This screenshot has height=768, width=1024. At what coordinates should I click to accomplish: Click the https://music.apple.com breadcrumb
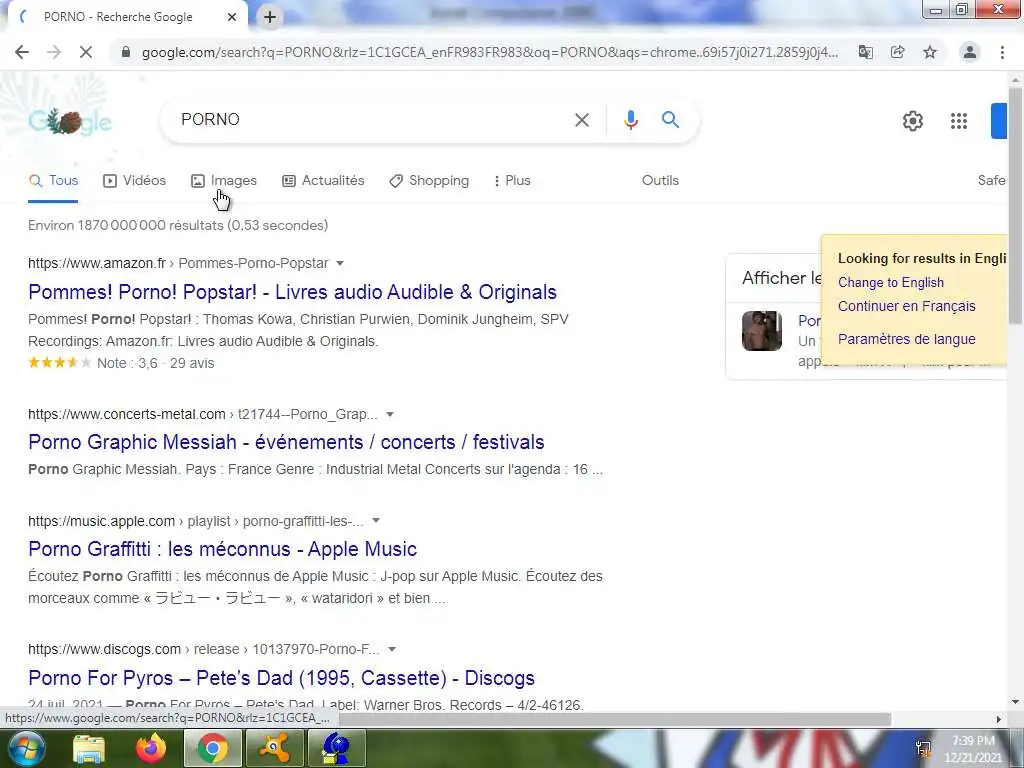click(x=101, y=521)
